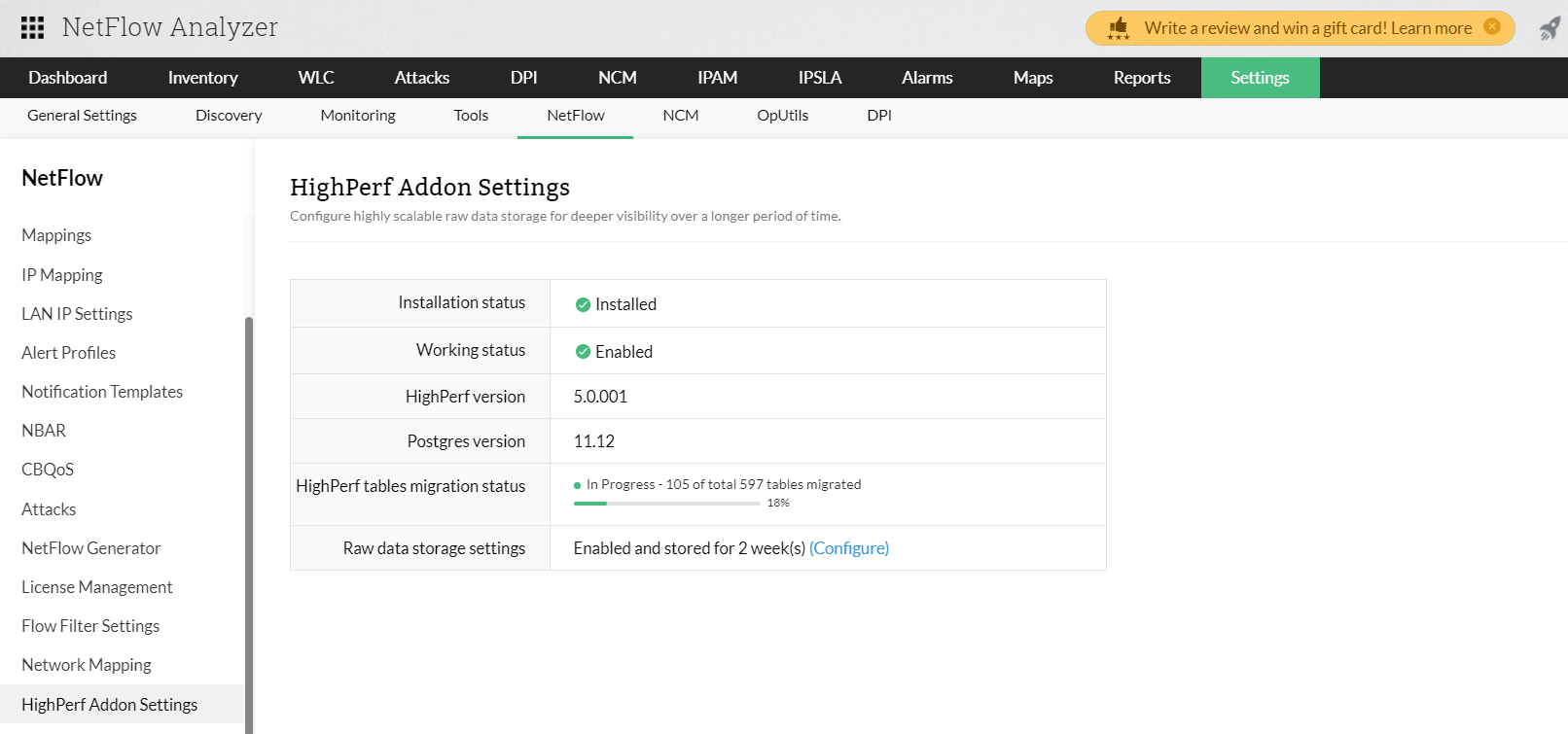Click the Postgres version value 11.12

(x=594, y=441)
